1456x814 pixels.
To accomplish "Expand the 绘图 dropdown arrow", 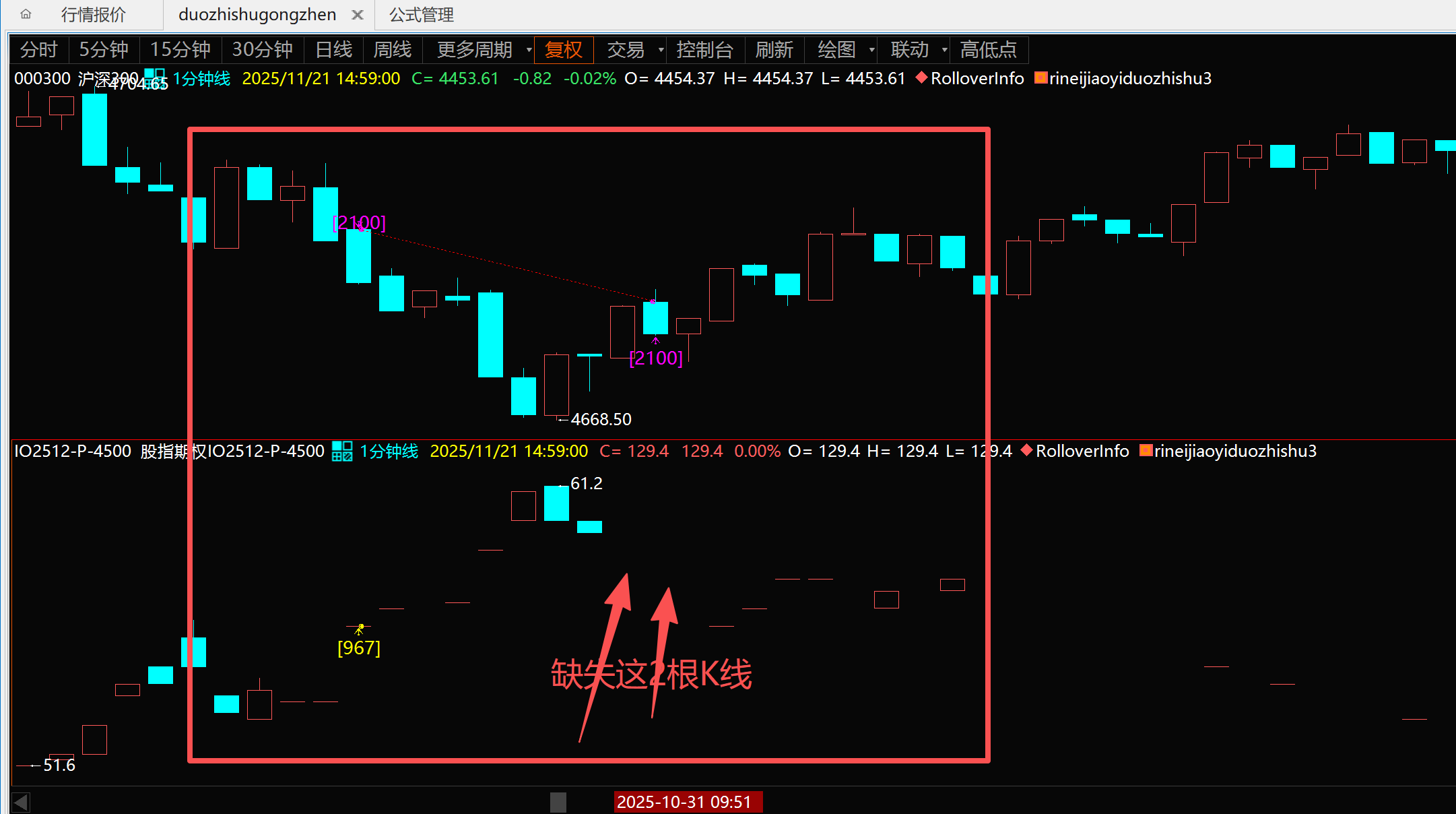I will click(x=872, y=50).
